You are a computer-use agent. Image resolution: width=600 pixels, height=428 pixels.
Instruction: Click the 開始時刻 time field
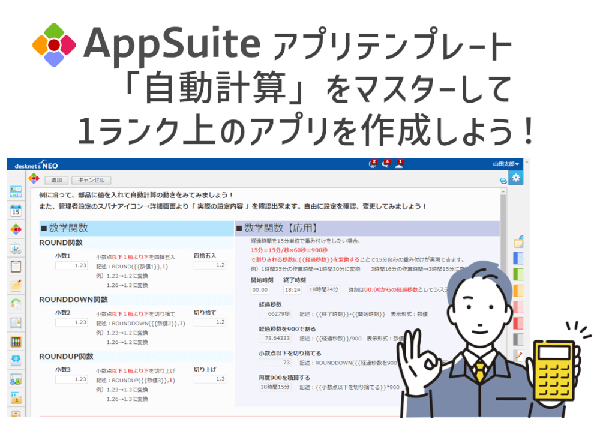(x=260, y=290)
